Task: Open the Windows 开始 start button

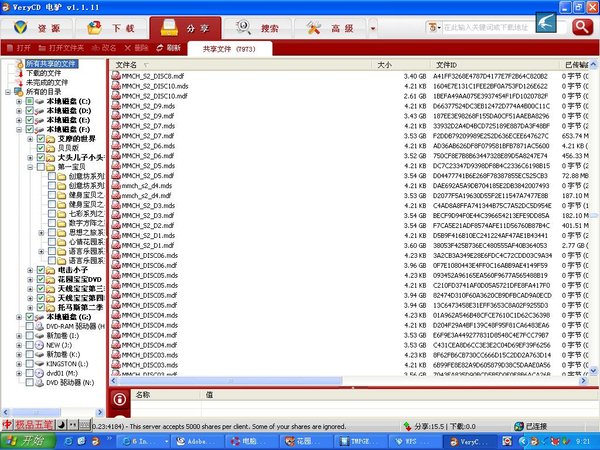Action: pyautogui.click(x=26, y=441)
